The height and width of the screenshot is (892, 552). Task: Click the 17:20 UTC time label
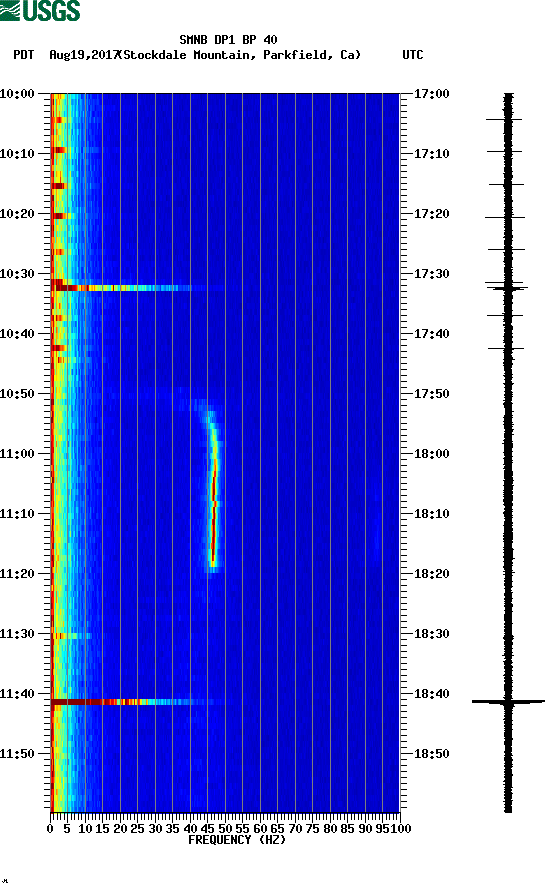click(x=431, y=213)
